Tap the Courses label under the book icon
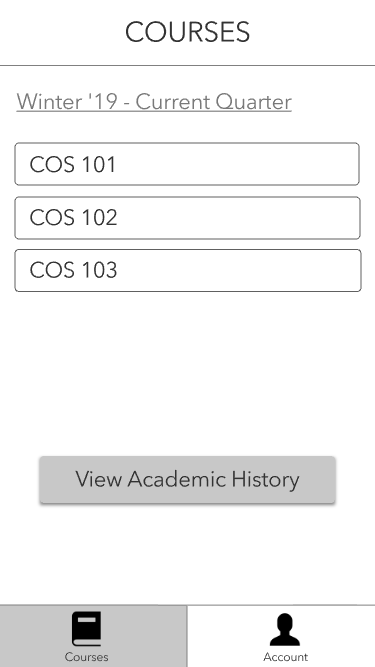The image size is (375, 667). (x=86, y=657)
